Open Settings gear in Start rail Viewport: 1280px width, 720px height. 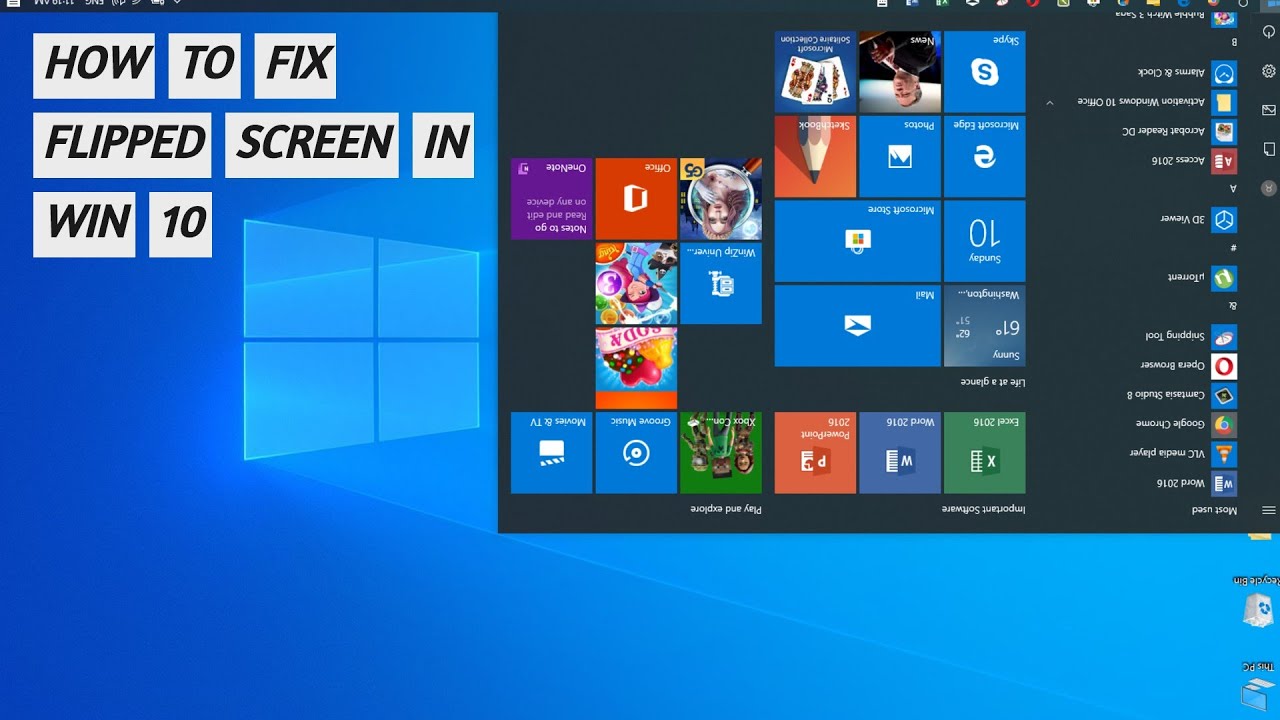click(1269, 71)
